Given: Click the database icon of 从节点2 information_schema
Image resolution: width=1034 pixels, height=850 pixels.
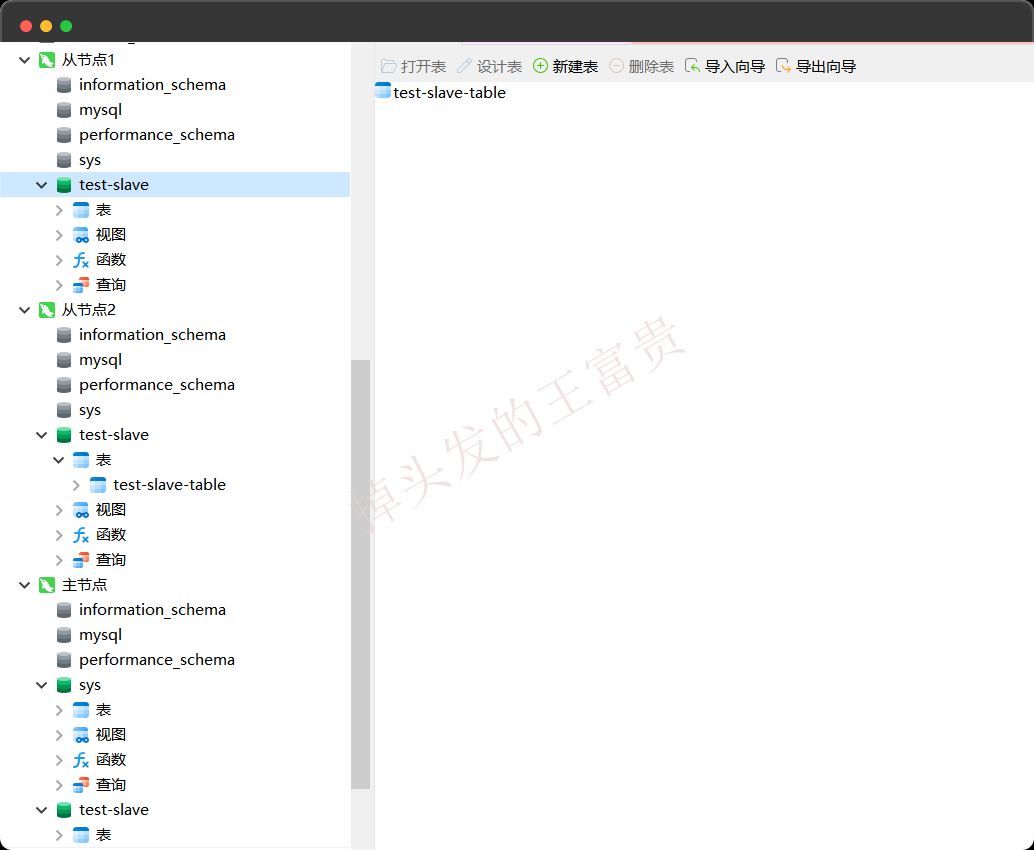Looking at the screenshot, I should (64, 335).
